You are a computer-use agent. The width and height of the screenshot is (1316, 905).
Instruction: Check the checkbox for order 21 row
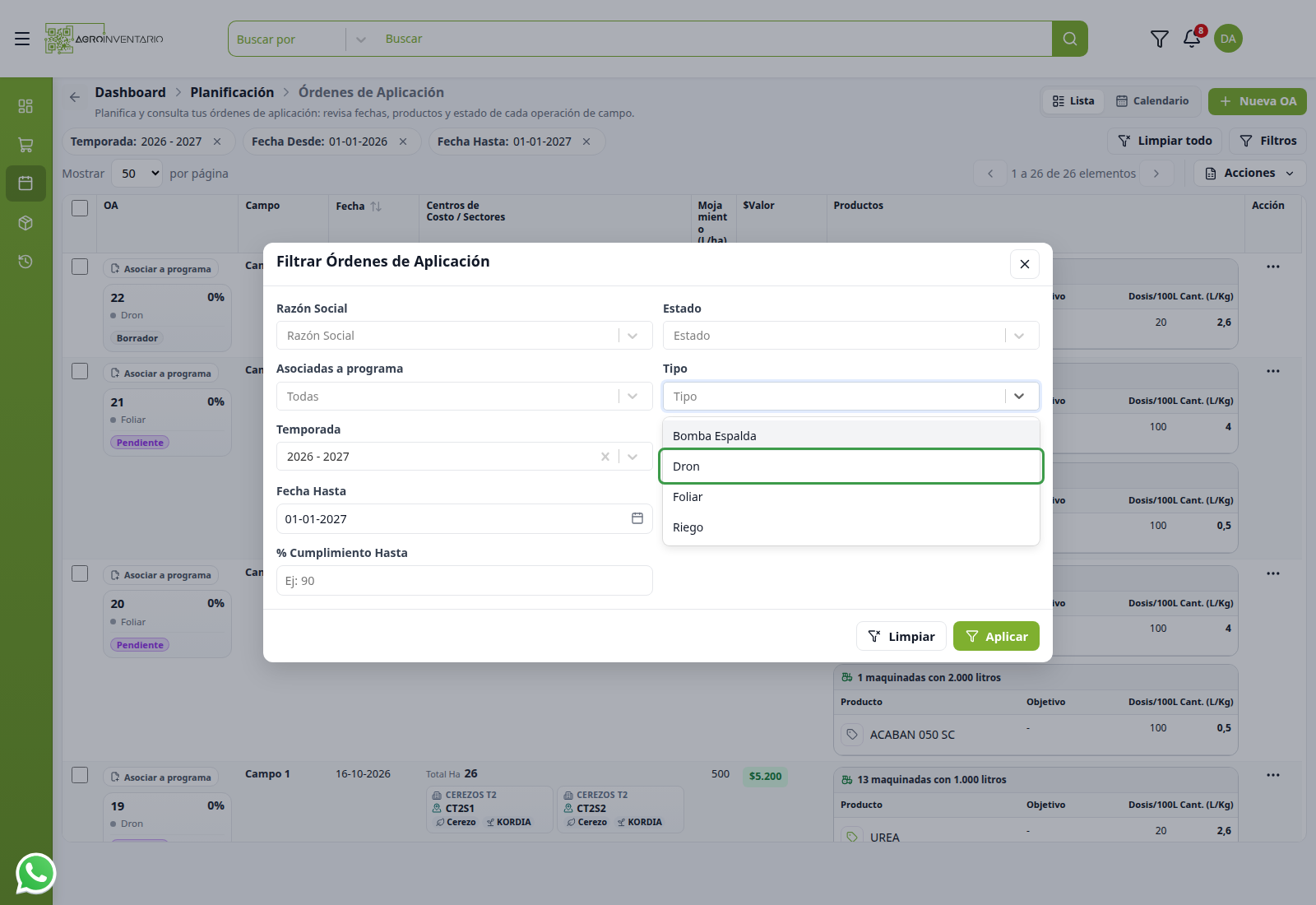[80, 371]
